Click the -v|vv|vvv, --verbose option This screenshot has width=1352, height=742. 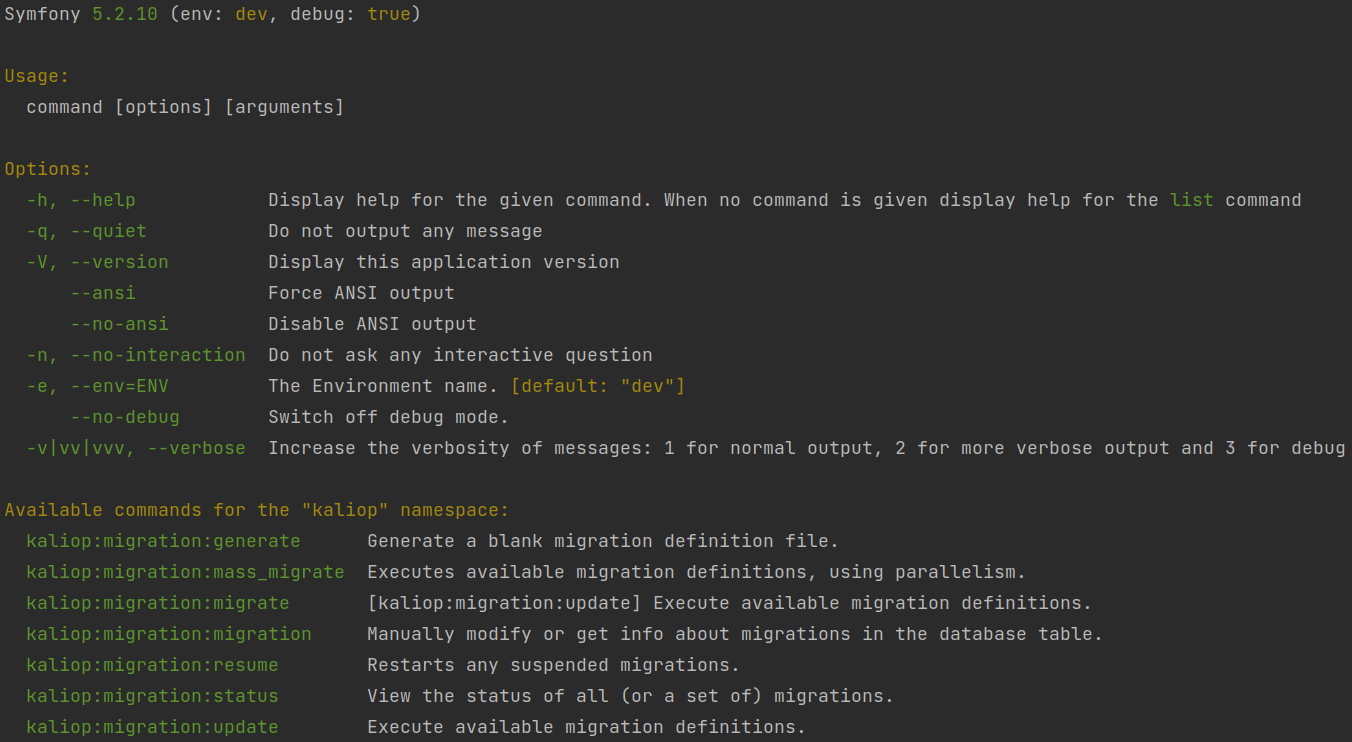point(135,448)
